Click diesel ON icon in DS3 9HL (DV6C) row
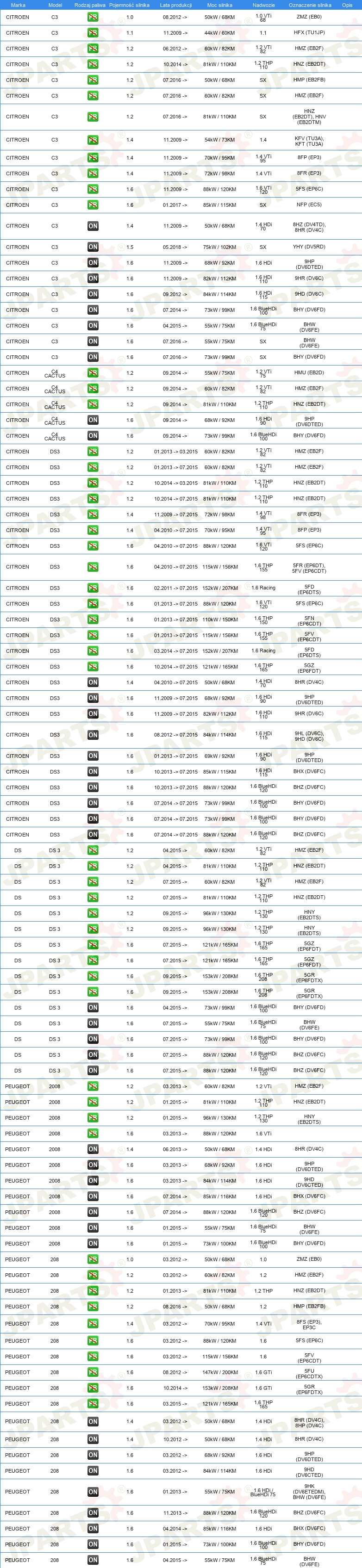Screen dimensions: 362x1568 tap(93, 735)
